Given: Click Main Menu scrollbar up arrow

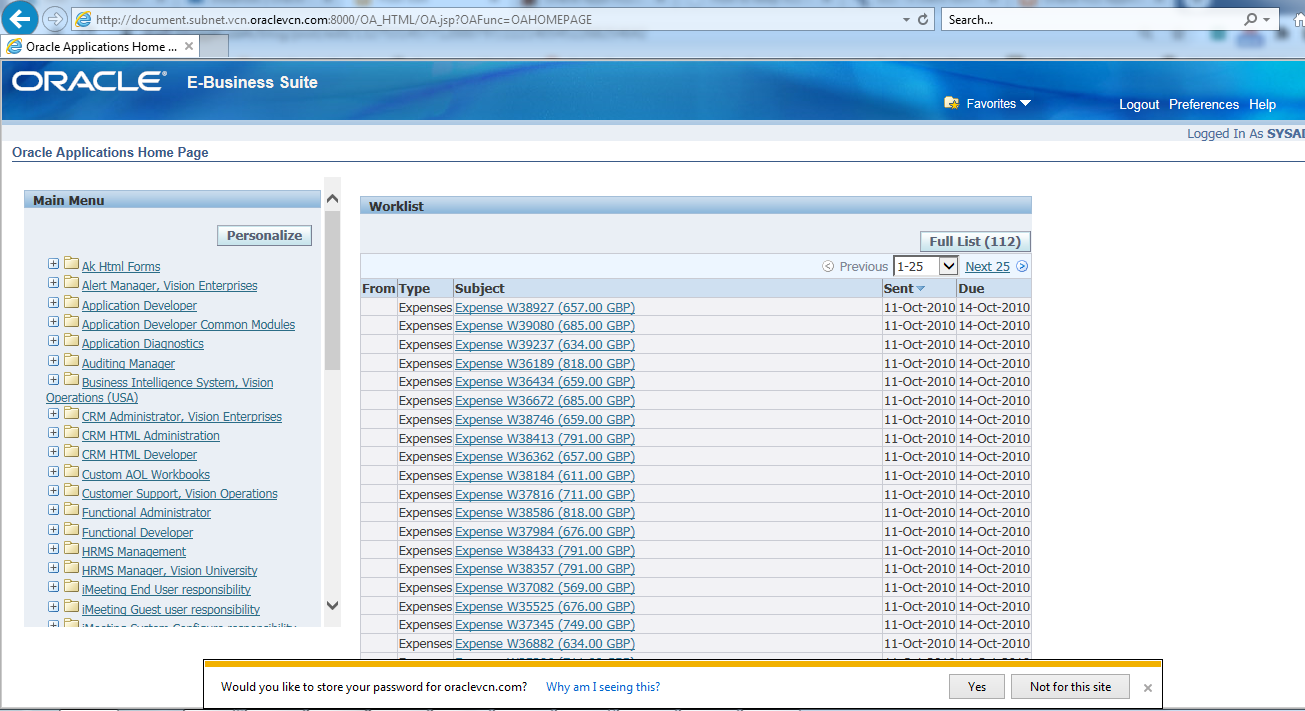Looking at the screenshot, I should (332, 198).
